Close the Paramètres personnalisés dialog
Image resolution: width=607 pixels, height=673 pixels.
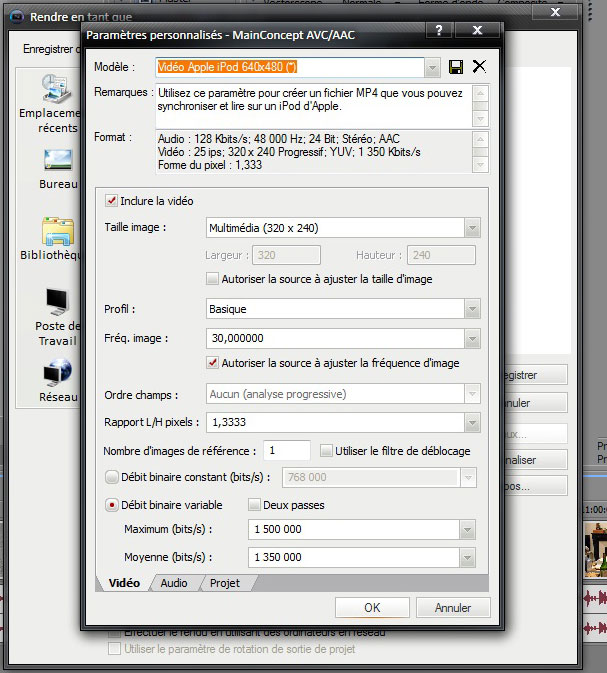(x=477, y=30)
